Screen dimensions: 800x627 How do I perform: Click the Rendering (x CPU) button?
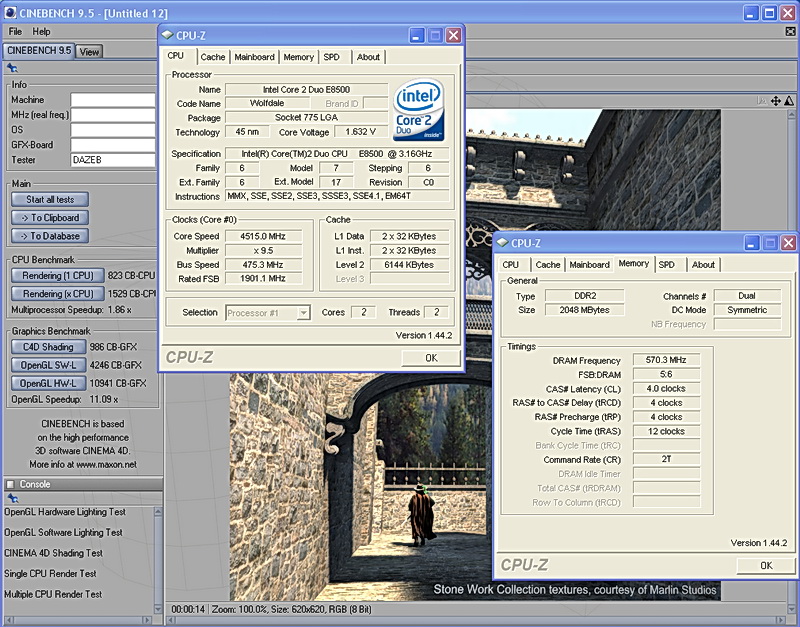(x=57, y=294)
